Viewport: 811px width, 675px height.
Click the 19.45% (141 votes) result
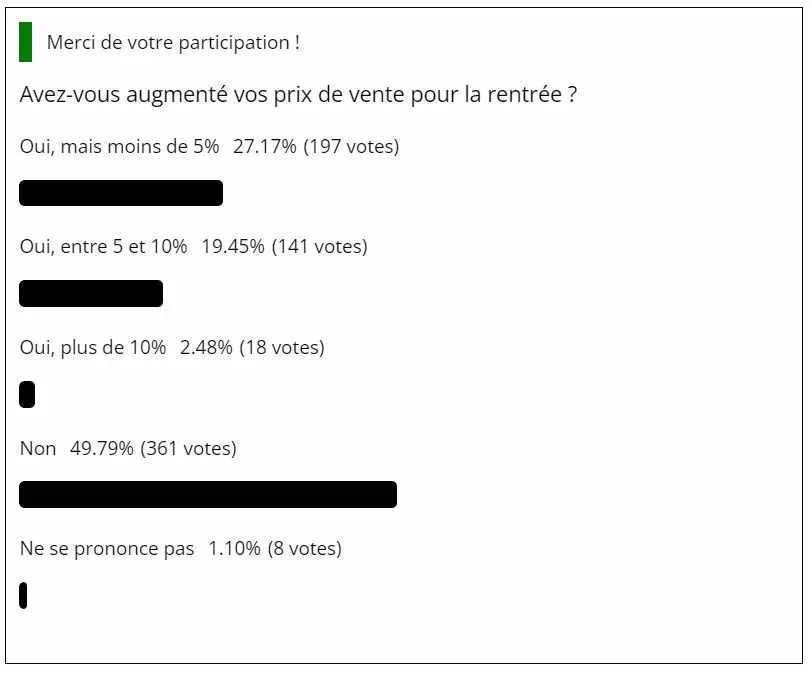tap(284, 246)
